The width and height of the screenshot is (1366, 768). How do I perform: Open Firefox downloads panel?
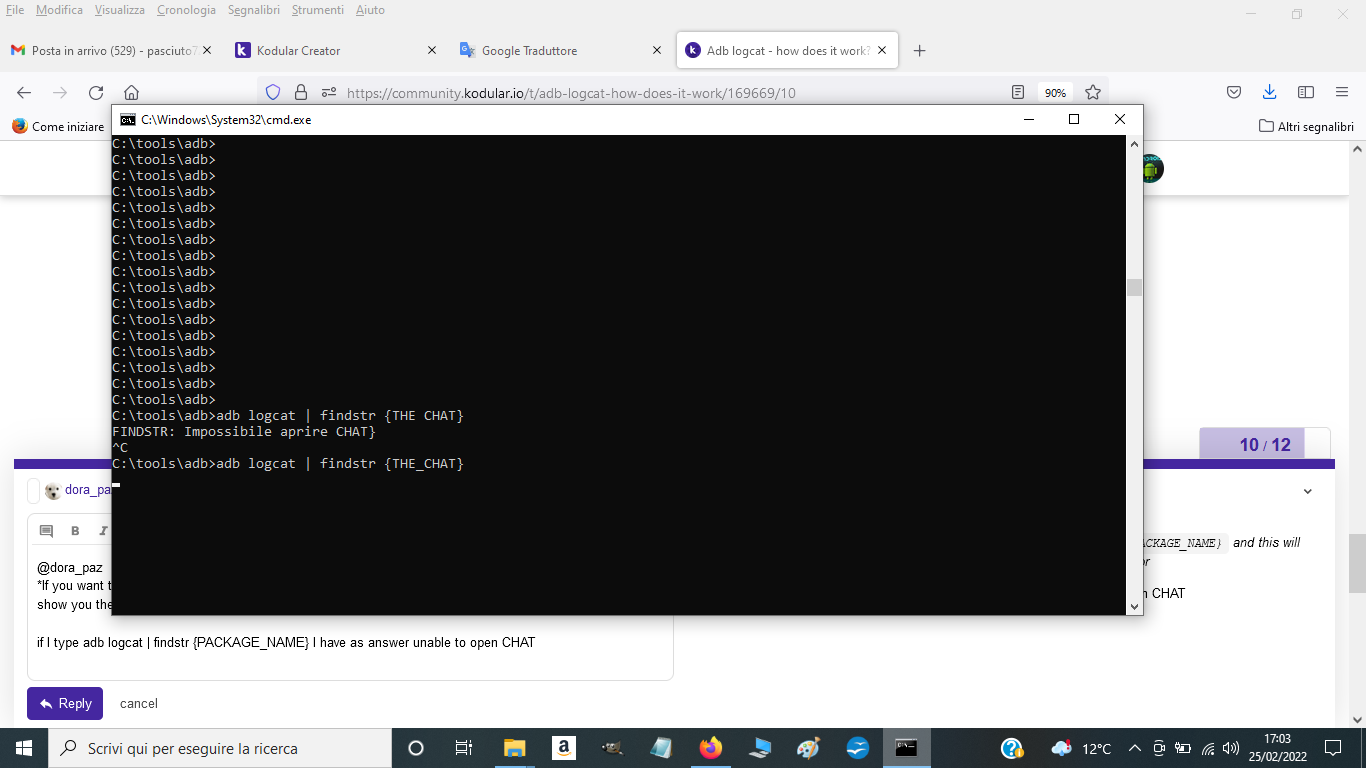tap(1269, 92)
